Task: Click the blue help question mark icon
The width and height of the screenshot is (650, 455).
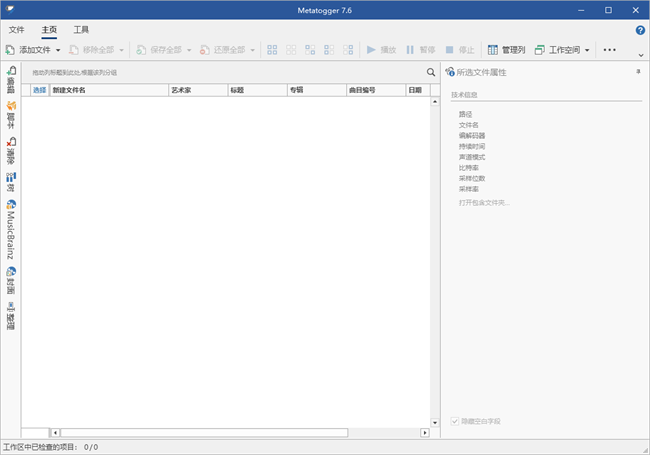Action: click(640, 30)
